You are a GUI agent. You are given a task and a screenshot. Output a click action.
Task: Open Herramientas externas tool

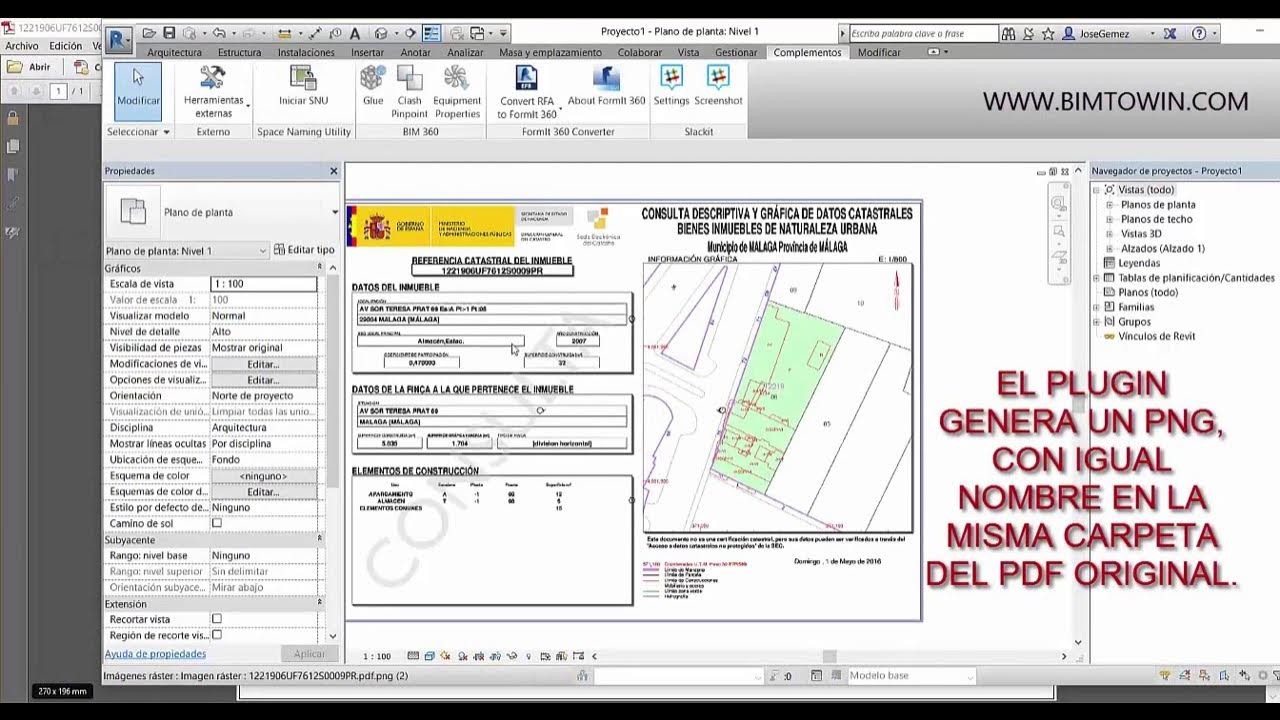click(213, 91)
